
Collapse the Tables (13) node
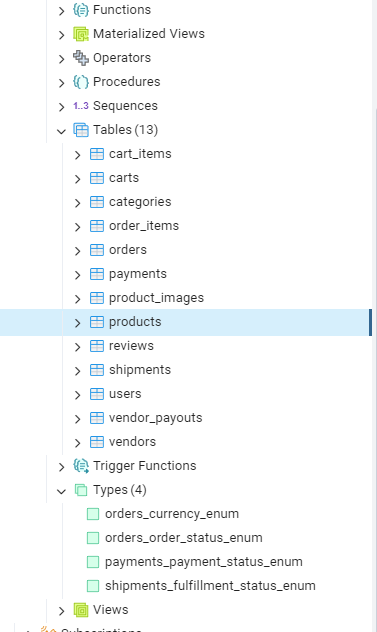point(61,131)
